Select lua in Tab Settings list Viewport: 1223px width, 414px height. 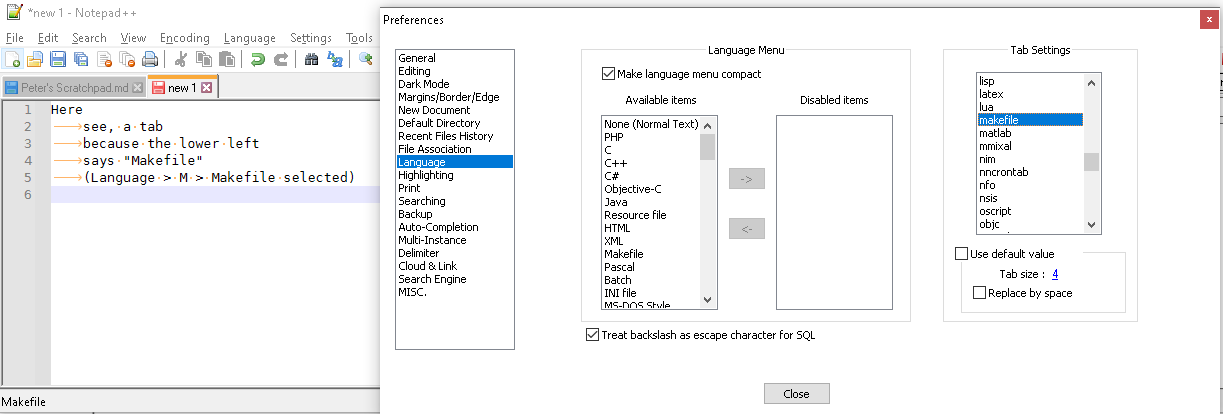click(1030, 107)
